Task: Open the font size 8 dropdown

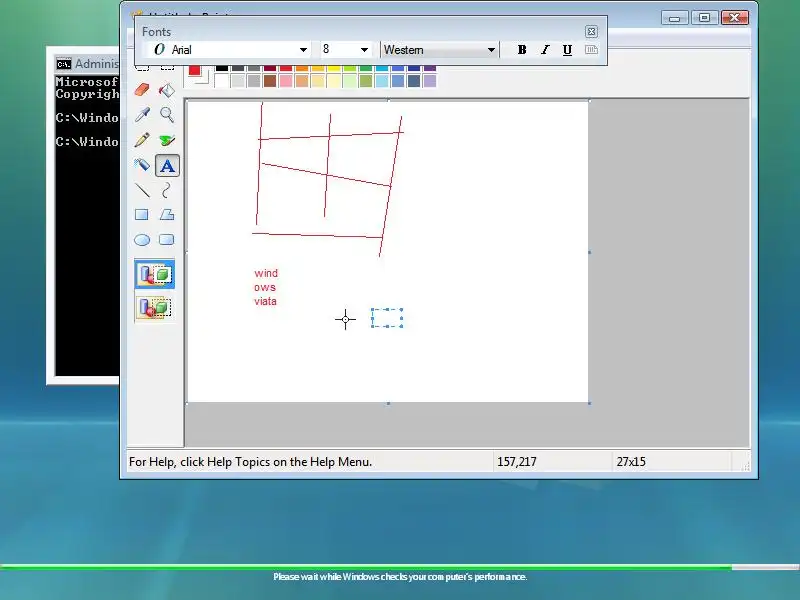Action: click(364, 50)
